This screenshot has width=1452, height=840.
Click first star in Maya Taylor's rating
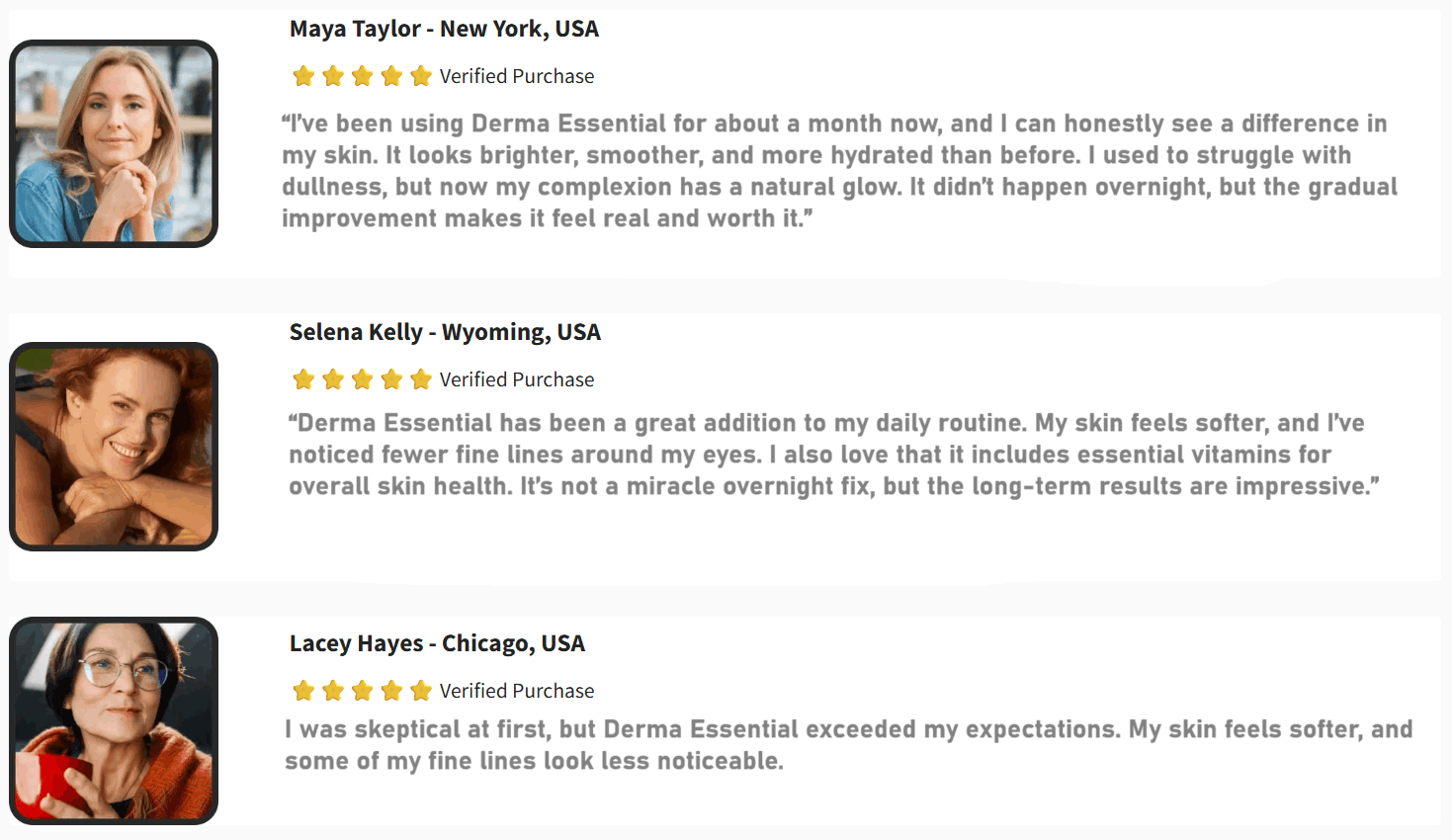point(303,76)
